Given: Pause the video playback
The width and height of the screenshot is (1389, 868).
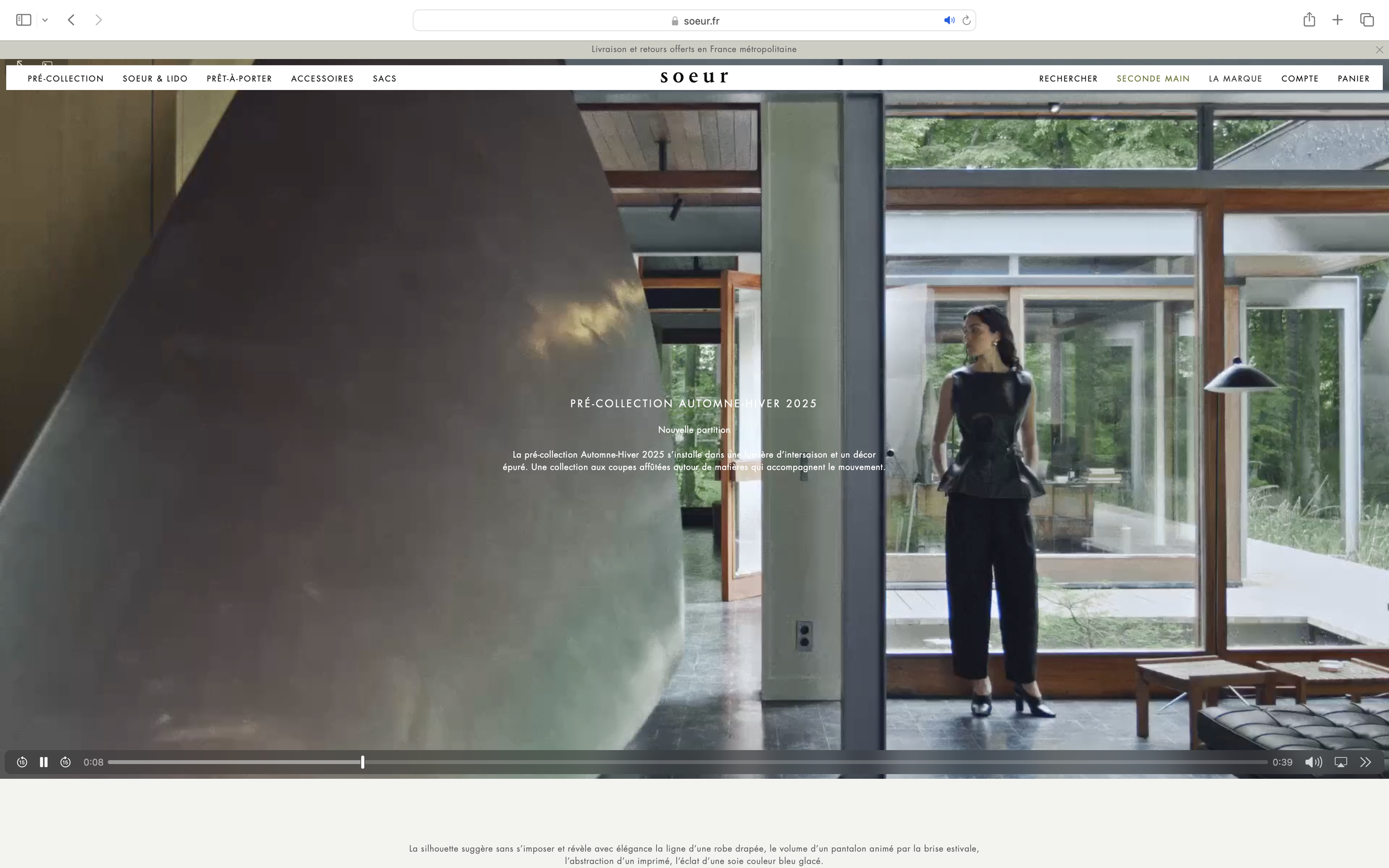Looking at the screenshot, I should tap(44, 762).
